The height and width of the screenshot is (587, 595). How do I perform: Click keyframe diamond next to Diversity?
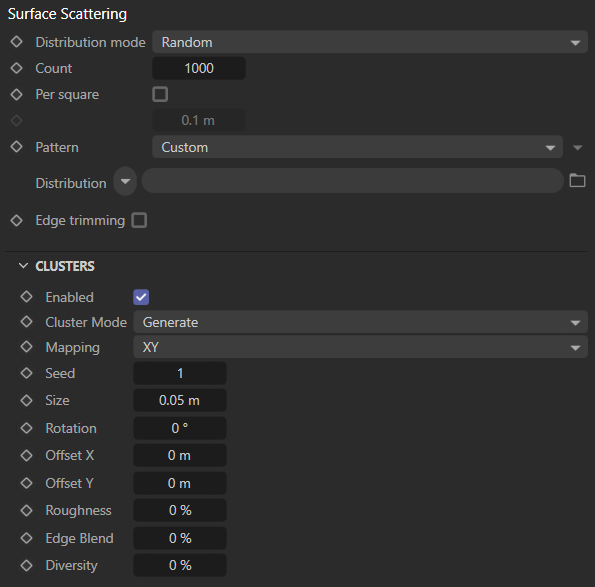pos(27,565)
